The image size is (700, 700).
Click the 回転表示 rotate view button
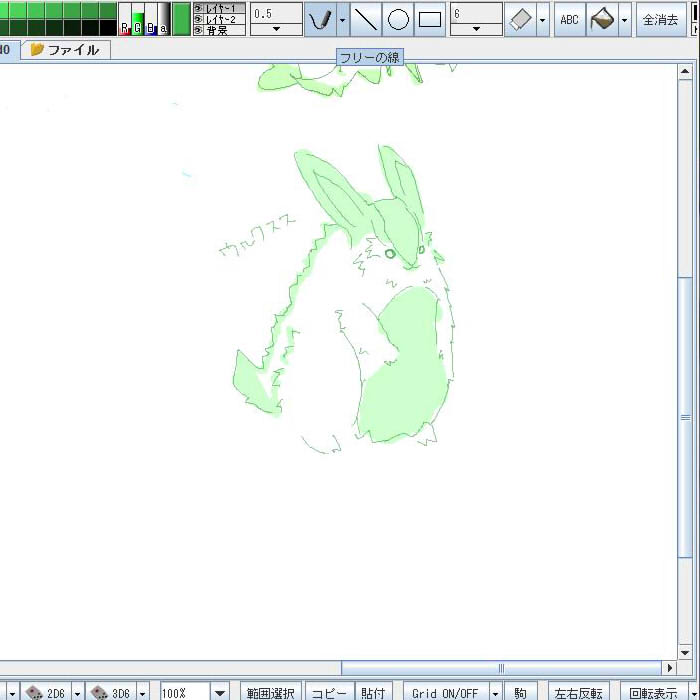pyautogui.click(x=654, y=693)
